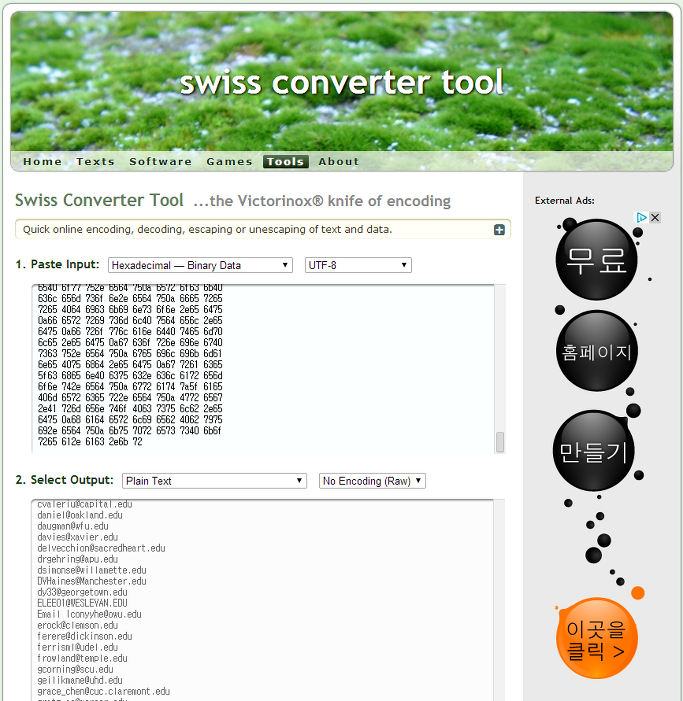Click output line davies@xavier.edu

point(78,537)
